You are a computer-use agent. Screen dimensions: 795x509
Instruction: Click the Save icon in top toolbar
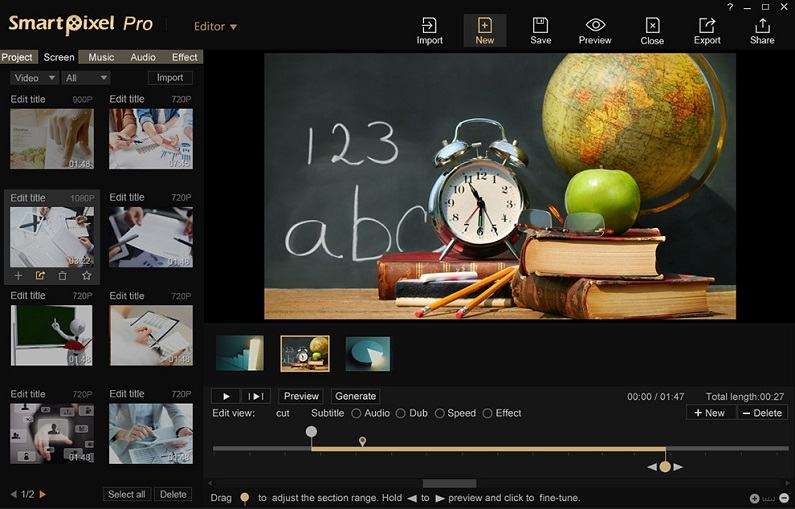click(x=540, y=26)
